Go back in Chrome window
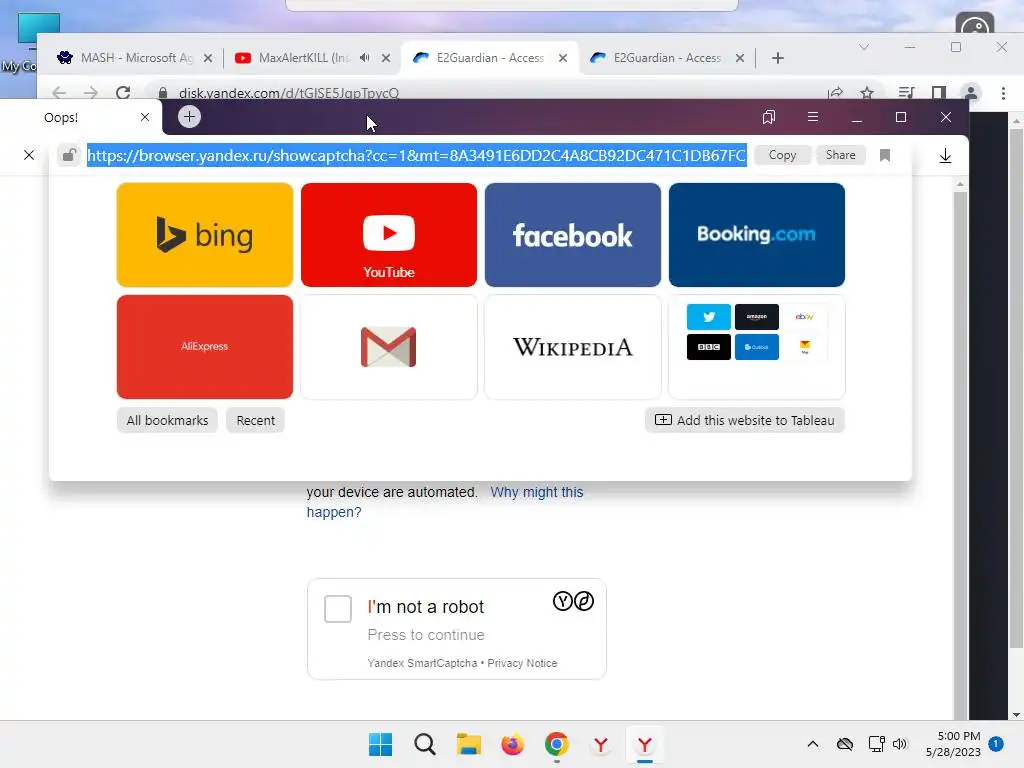1024x768 pixels. pyautogui.click(x=59, y=93)
